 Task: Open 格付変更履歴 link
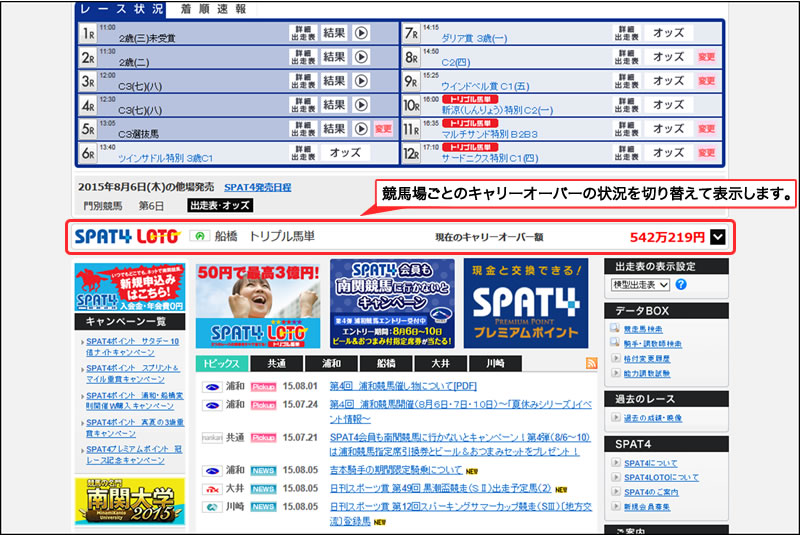click(x=646, y=359)
